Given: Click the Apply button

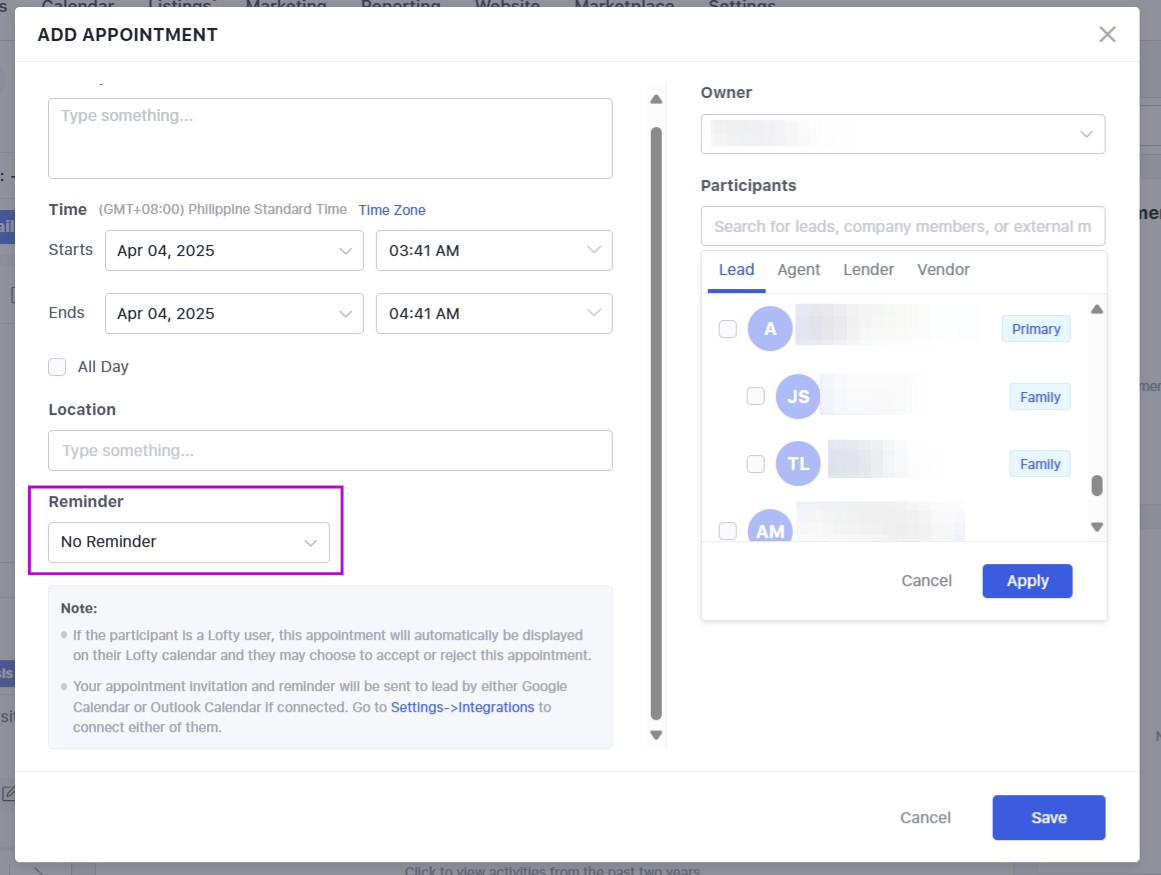Looking at the screenshot, I should click(x=1027, y=581).
